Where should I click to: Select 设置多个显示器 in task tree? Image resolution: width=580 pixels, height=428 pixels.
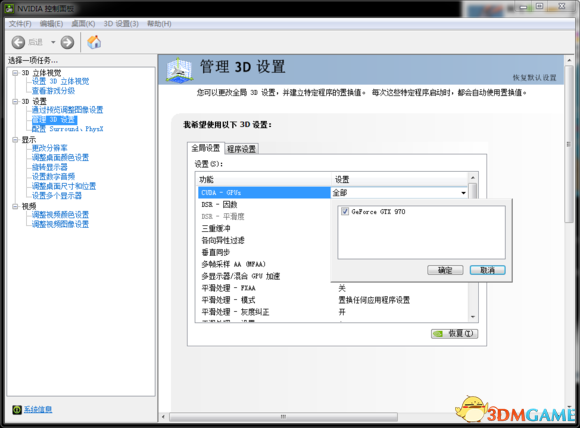tap(57, 196)
